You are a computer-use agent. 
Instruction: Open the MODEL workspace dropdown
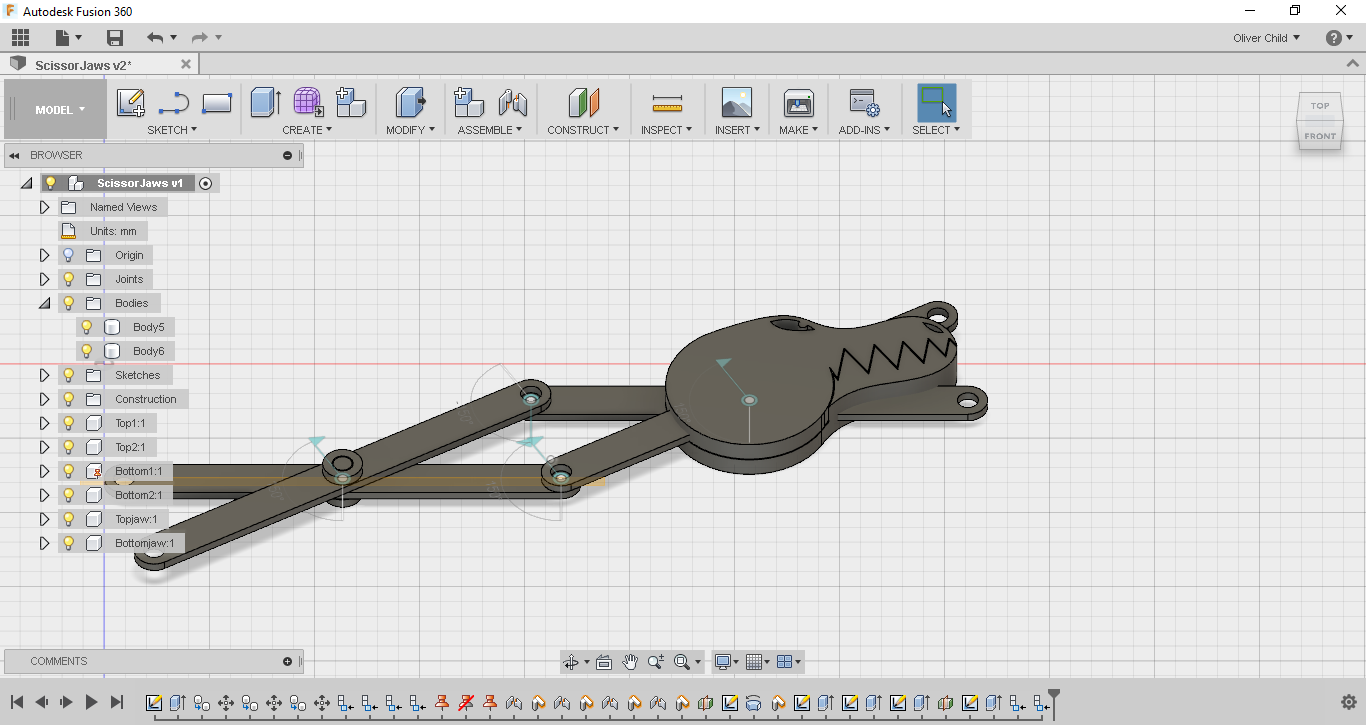[x=57, y=109]
